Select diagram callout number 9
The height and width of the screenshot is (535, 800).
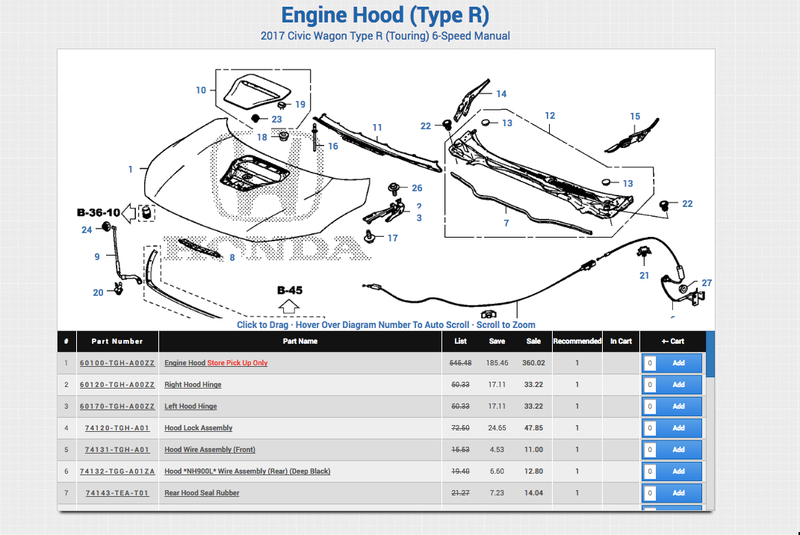97,257
